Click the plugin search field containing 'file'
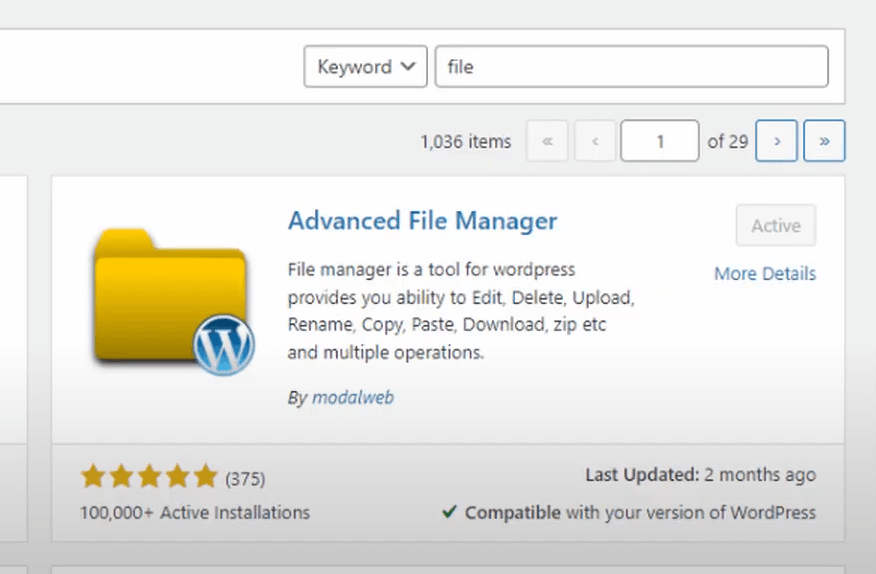 click(631, 67)
